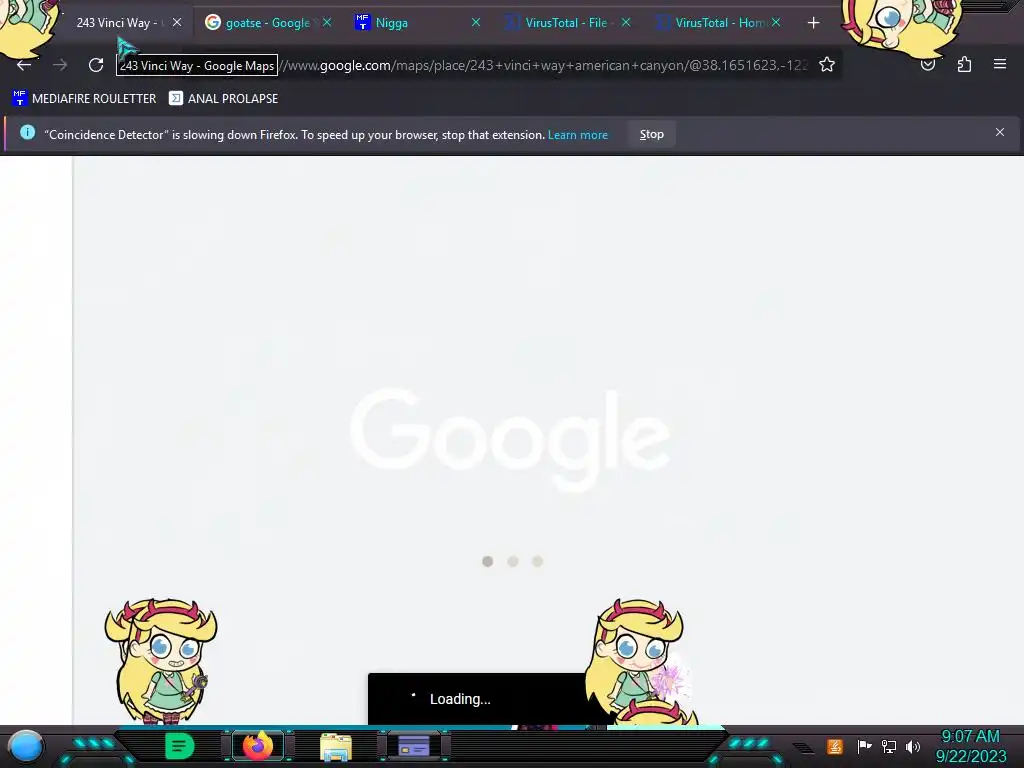
Task: Close the 243 Vinci Way tab
Action: [177, 22]
